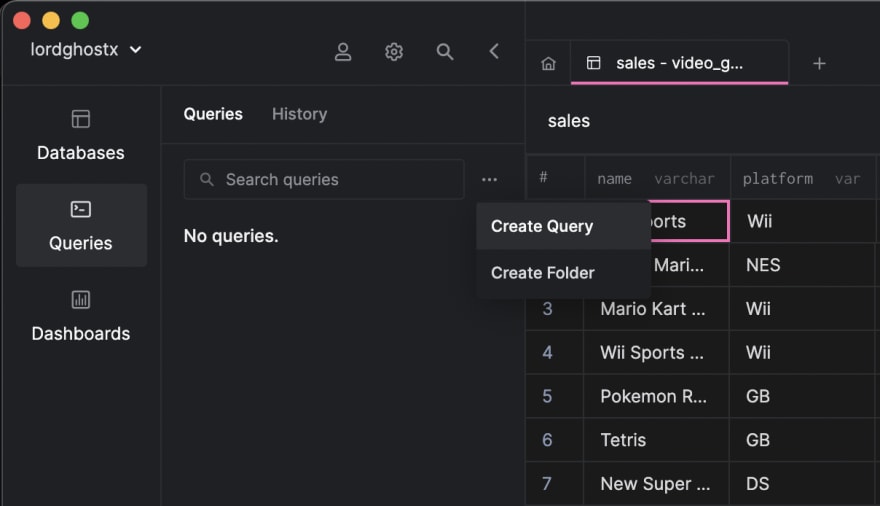This screenshot has height=506, width=880.
Task: Click the # column header
Action: point(554,178)
